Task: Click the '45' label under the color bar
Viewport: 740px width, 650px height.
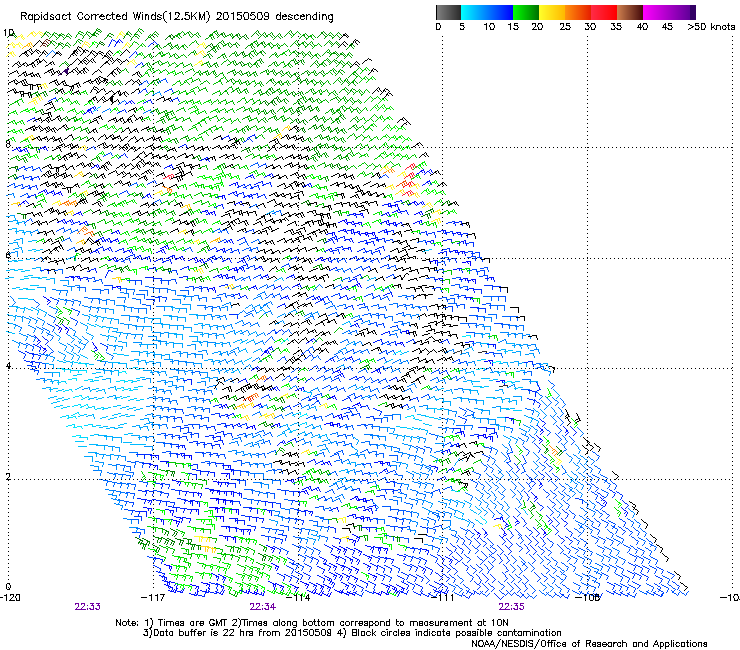Action: [667, 27]
